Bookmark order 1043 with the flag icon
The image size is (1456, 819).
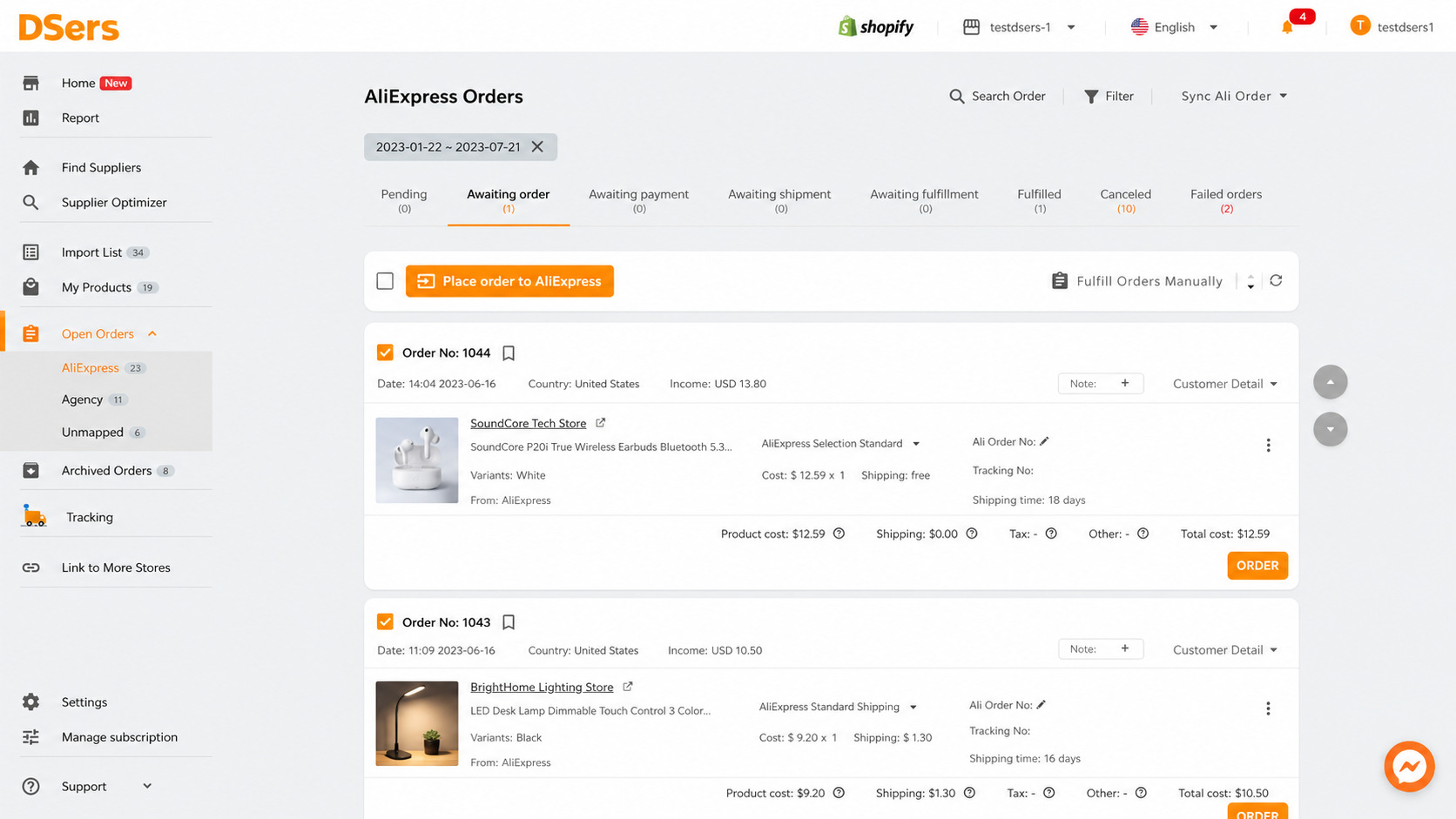(509, 622)
